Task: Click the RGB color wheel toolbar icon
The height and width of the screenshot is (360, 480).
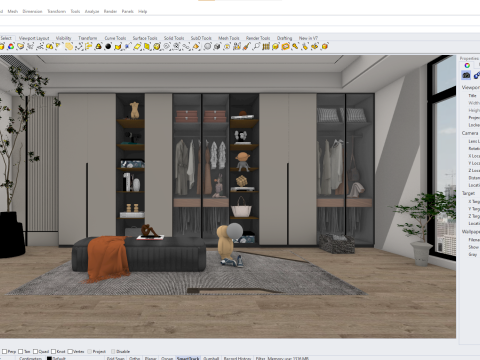Action: (x=11, y=46)
